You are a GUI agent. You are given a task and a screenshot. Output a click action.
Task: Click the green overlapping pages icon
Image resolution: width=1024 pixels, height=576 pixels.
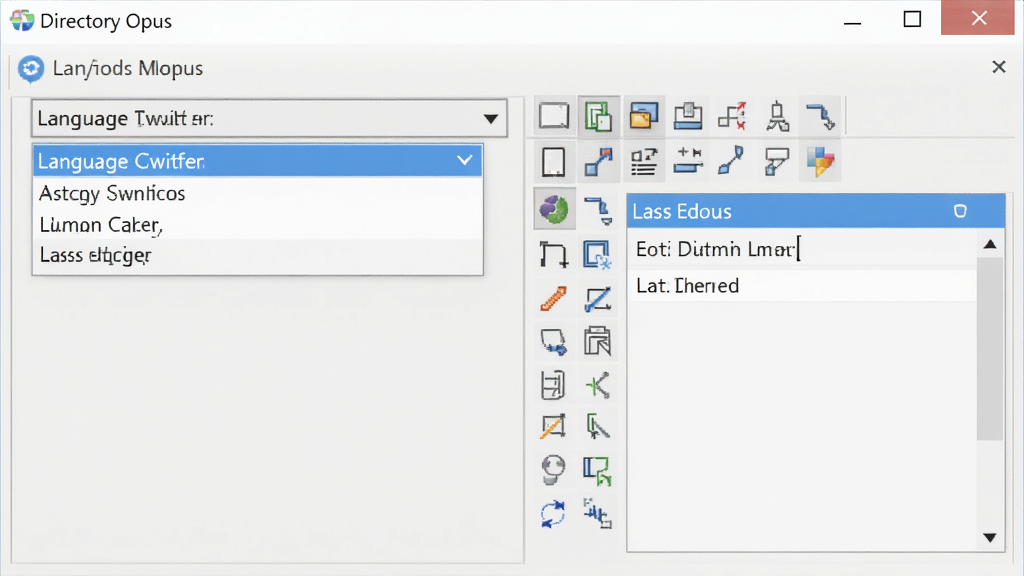(598, 117)
